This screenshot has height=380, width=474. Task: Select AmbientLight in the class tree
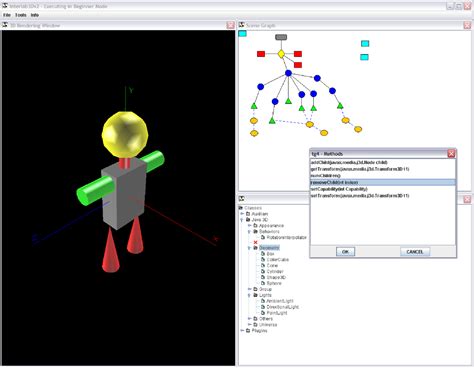280,301
